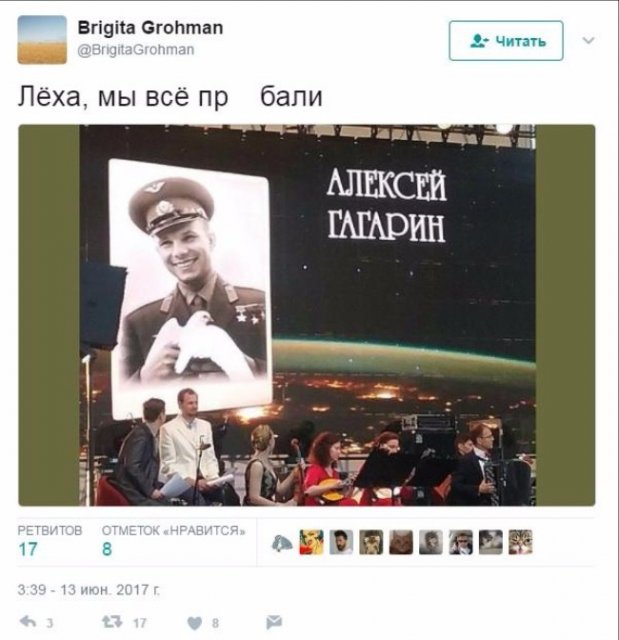Enlarge the Gagarin stage photo
The image size is (619, 640).
tap(307, 315)
